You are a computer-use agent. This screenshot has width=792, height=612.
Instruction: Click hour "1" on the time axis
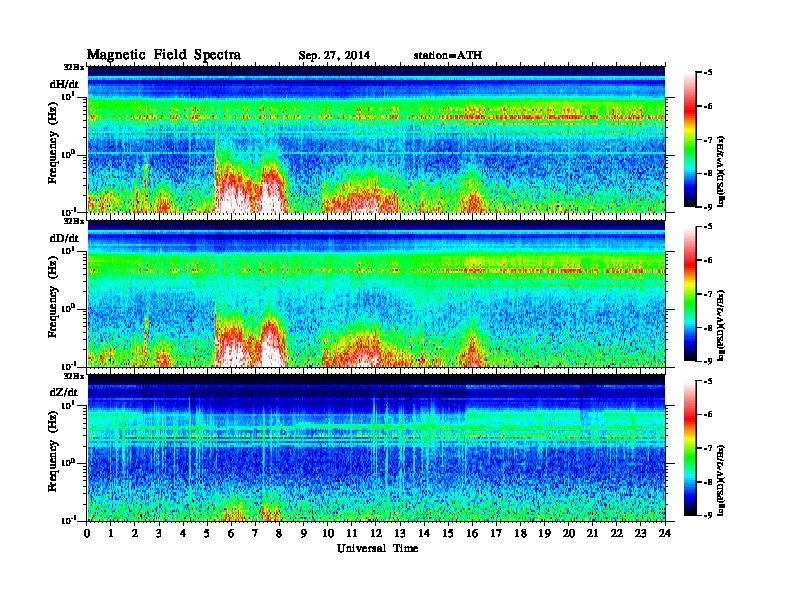point(111,534)
